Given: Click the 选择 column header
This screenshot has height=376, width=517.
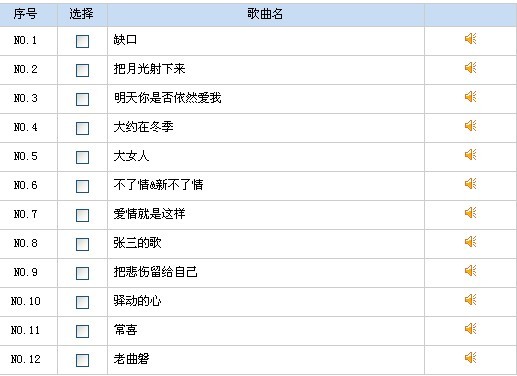Looking at the screenshot, I should (82, 14).
